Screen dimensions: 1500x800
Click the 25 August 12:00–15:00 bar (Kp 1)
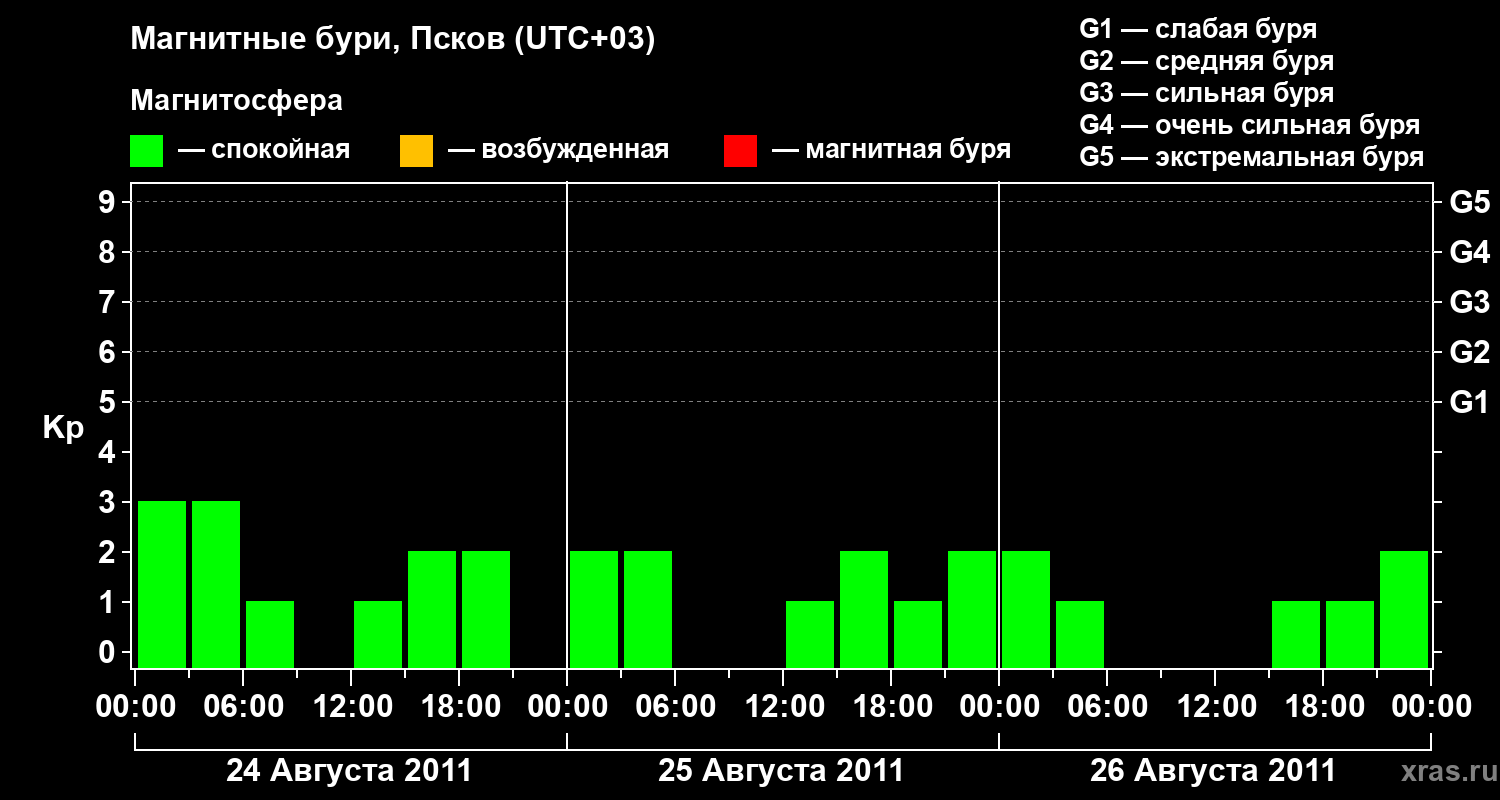[810, 634]
